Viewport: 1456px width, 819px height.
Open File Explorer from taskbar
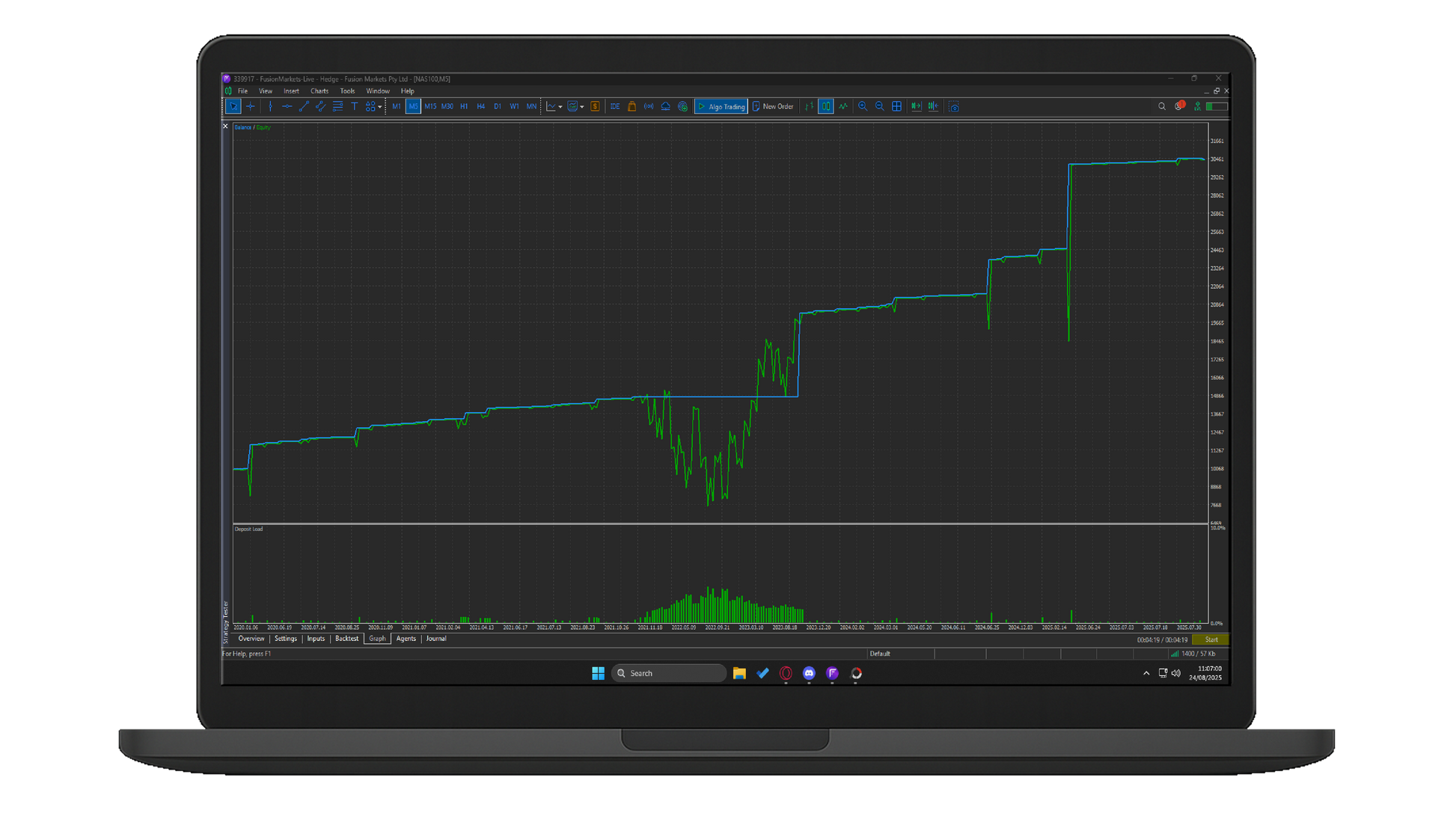coord(739,673)
